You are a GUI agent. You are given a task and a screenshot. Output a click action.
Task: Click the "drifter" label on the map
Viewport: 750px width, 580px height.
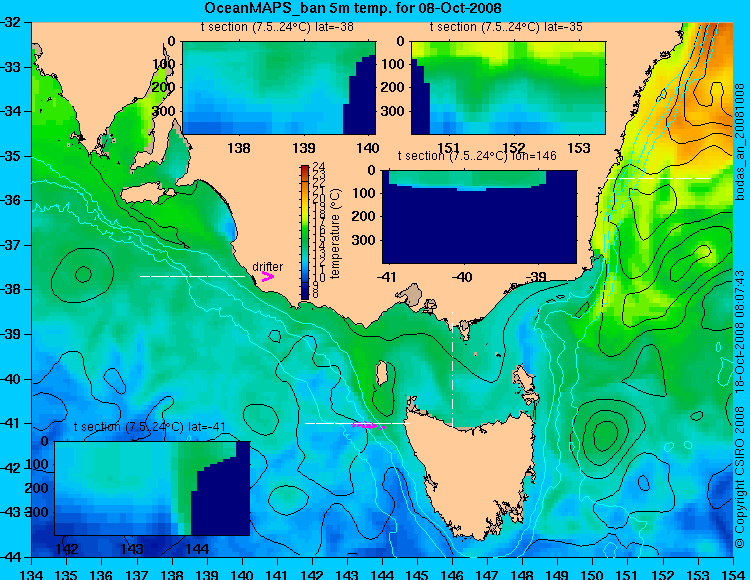pyautogui.click(x=267, y=266)
